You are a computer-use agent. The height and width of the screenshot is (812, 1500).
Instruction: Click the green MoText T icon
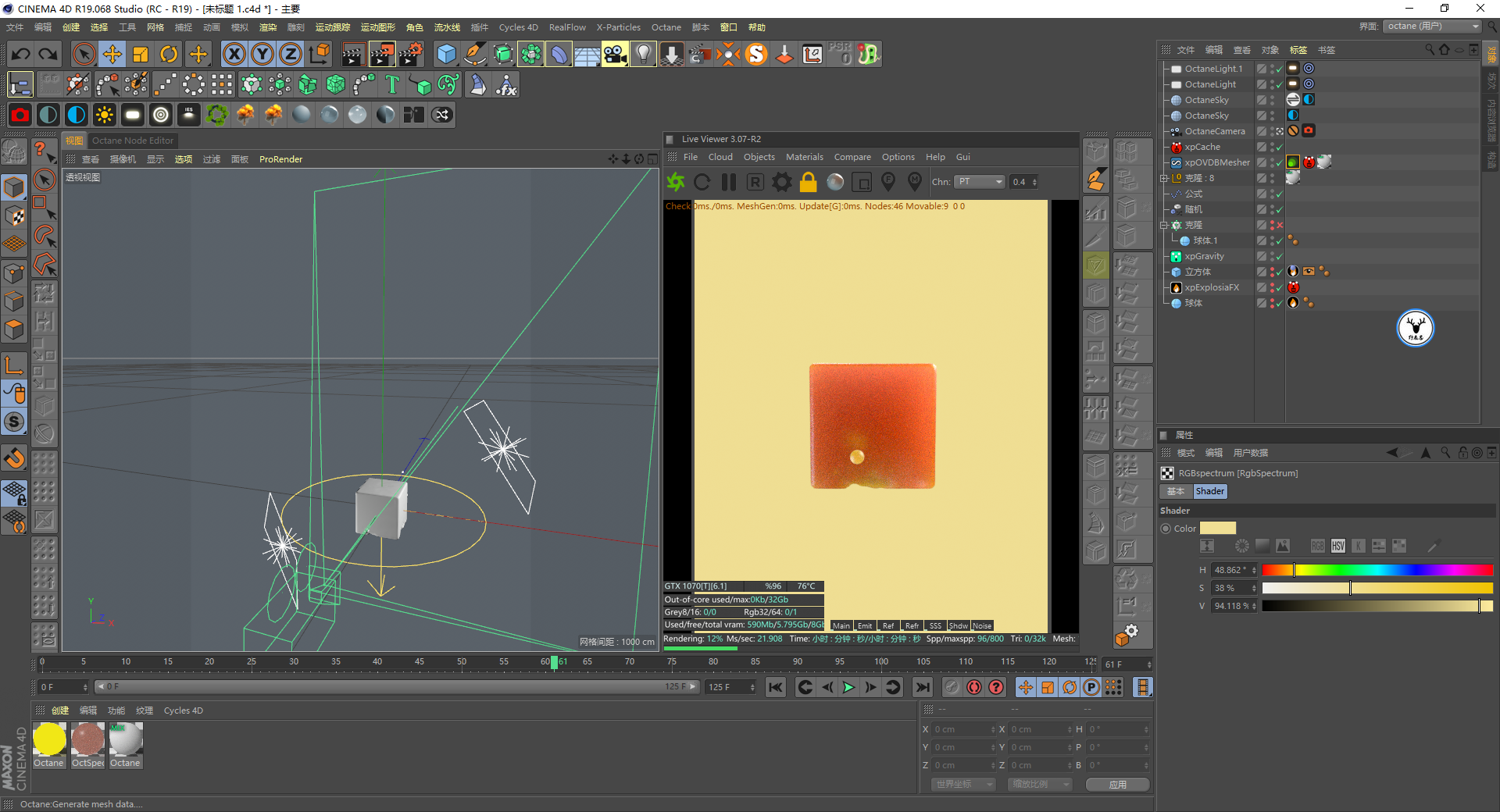(392, 84)
